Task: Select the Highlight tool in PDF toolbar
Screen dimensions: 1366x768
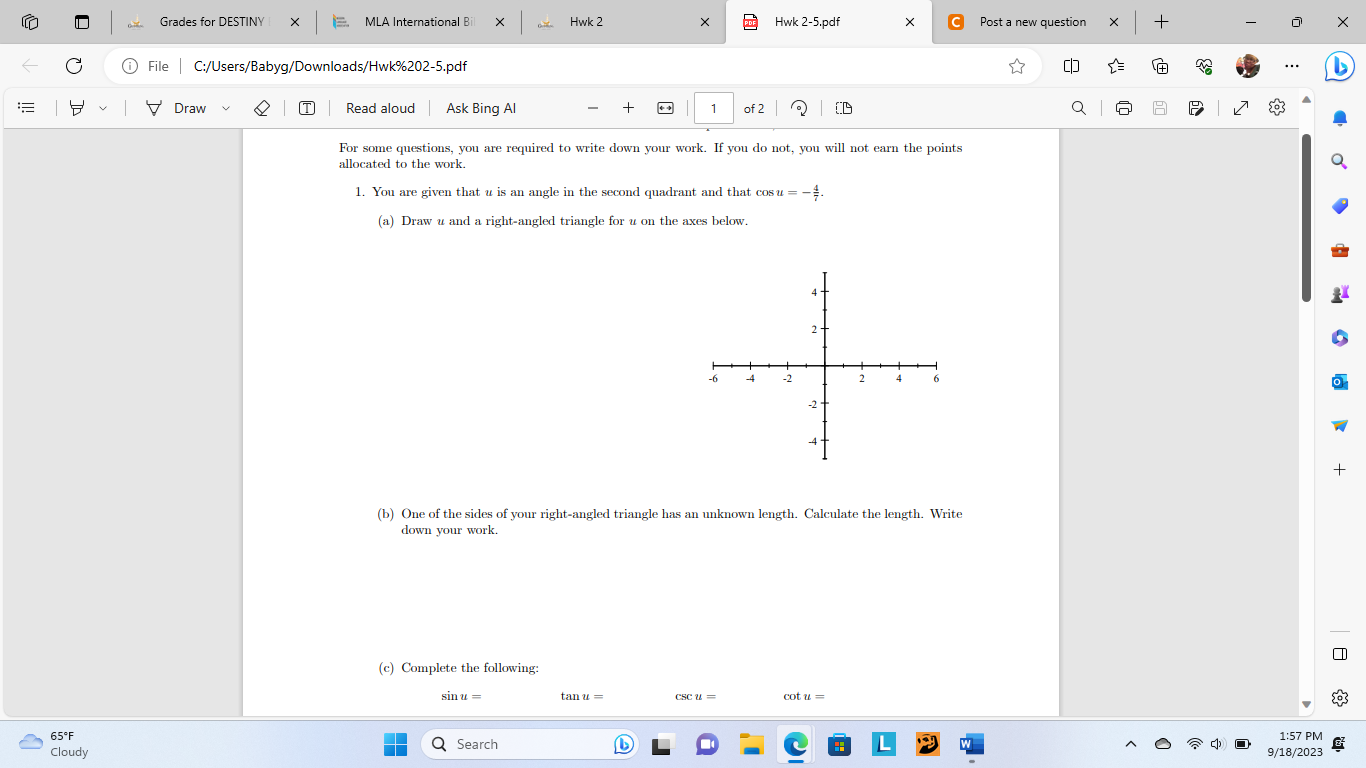Action: click(77, 108)
